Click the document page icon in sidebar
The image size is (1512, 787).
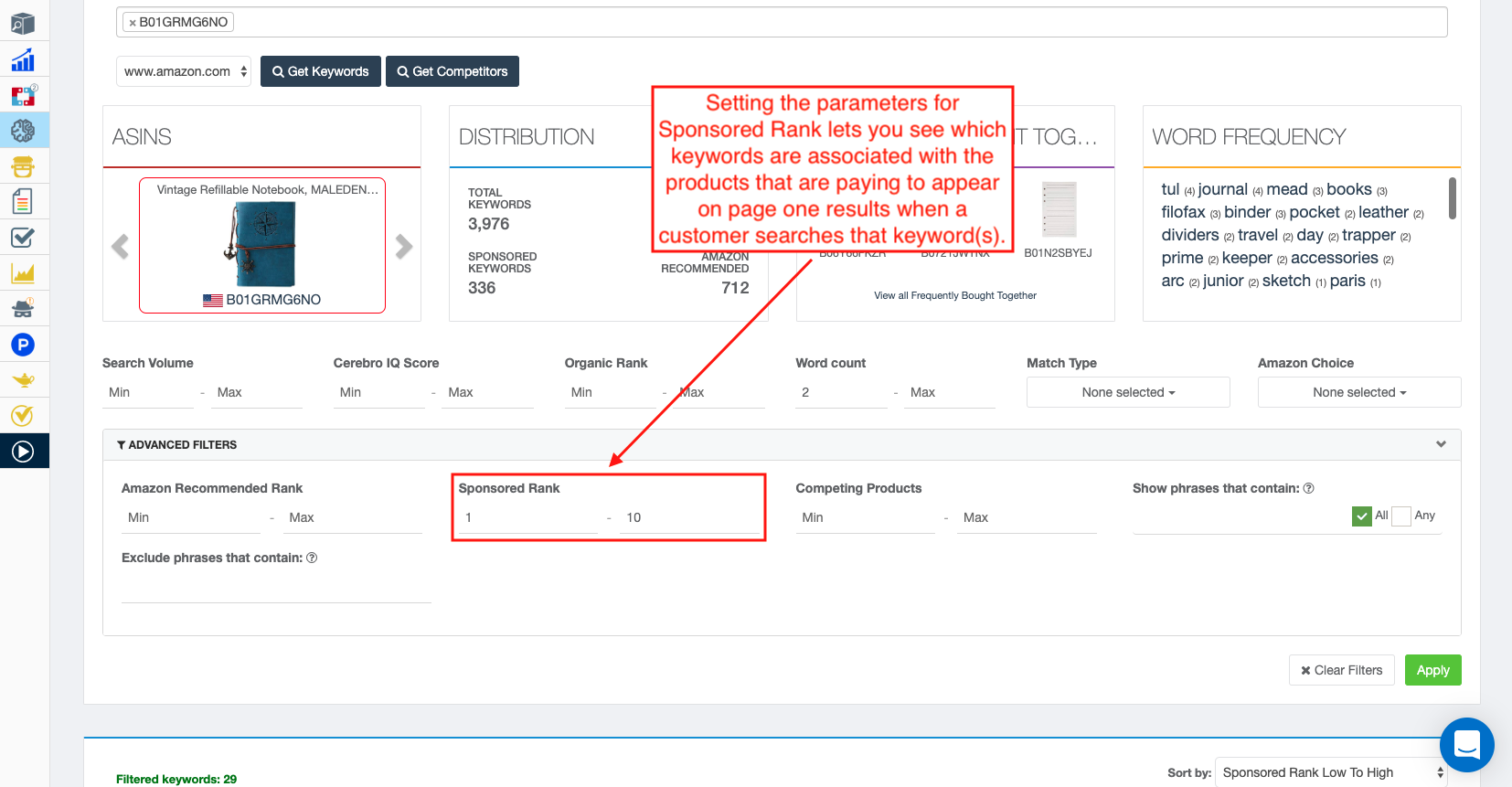(x=23, y=201)
